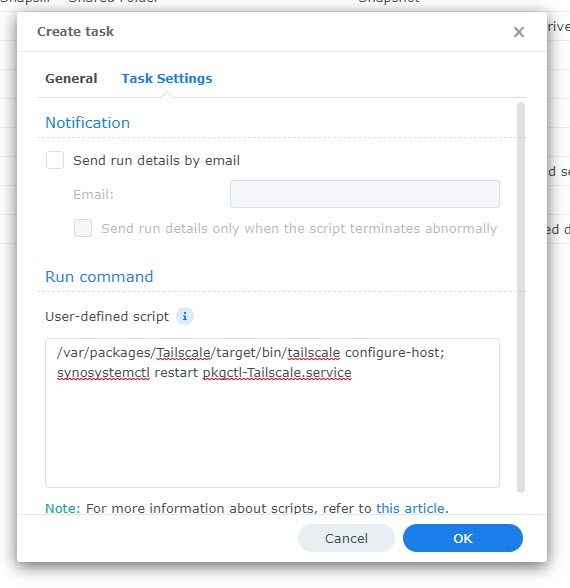This screenshot has width=570, height=588.
Task: Open the User-defined script info icon
Action: [185, 316]
